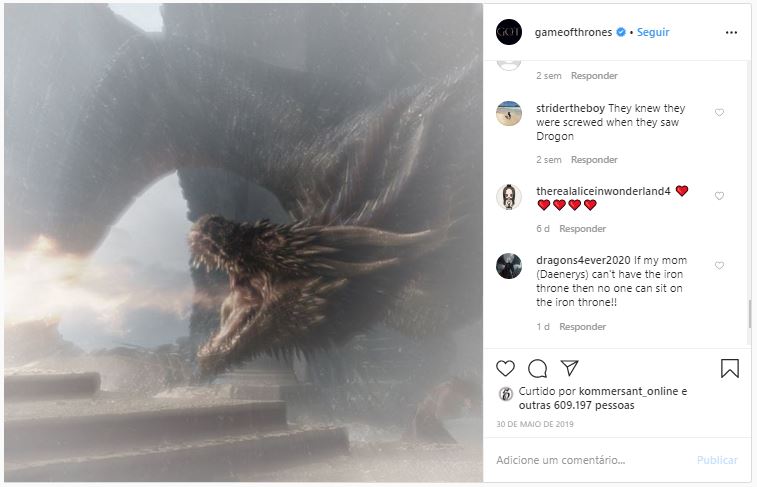Open stridertheboy's profile picture
This screenshot has height=487, width=757.
[x=509, y=113]
